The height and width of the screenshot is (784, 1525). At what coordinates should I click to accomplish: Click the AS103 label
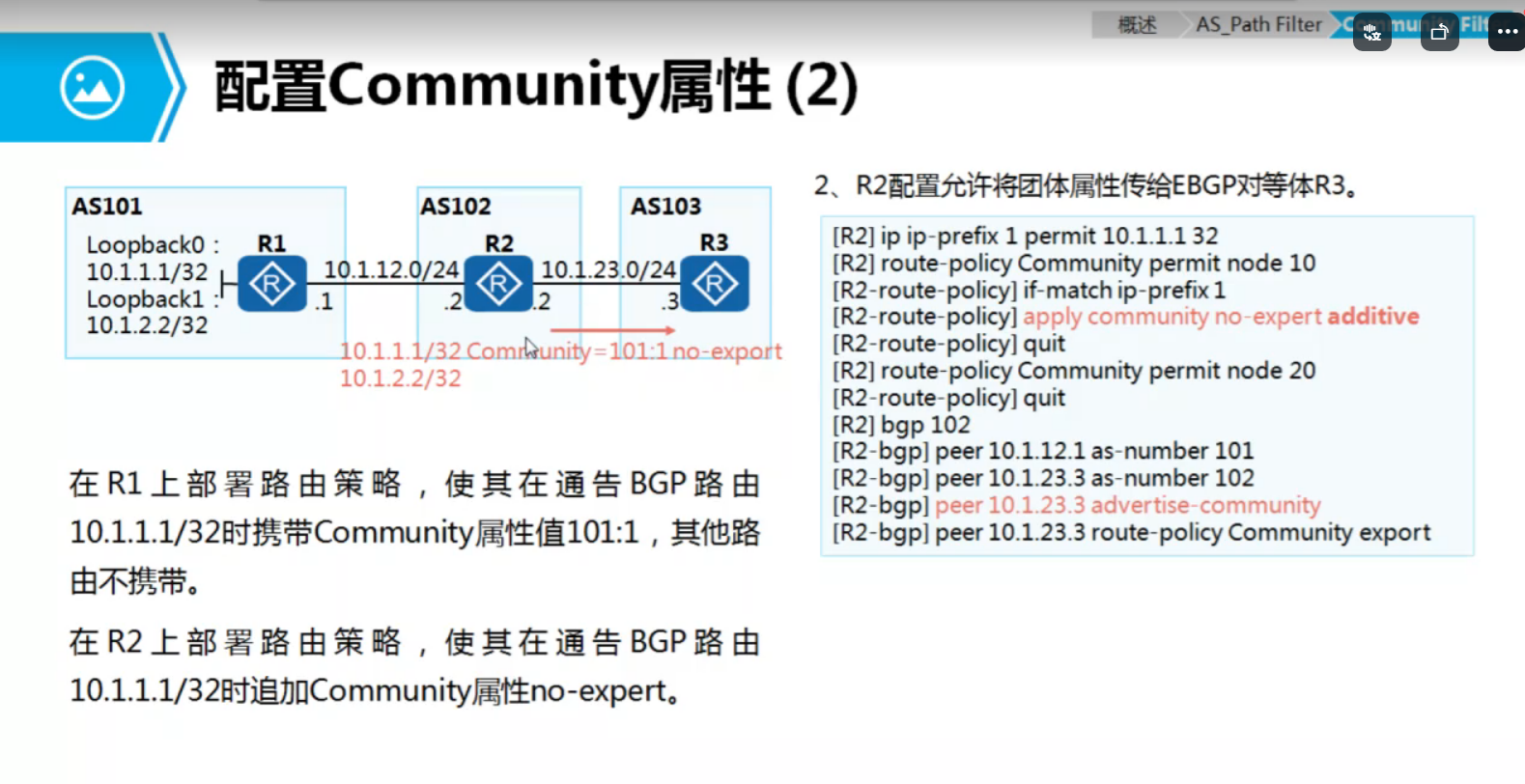(666, 207)
